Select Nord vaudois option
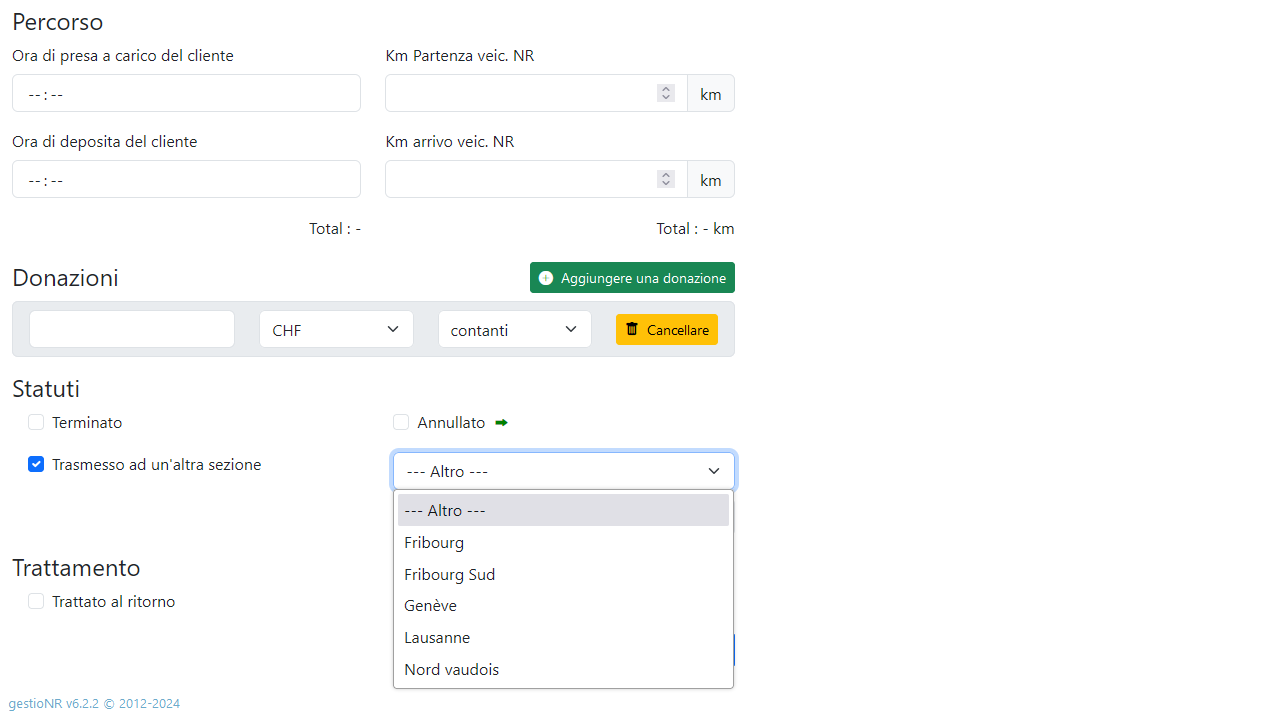This screenshot has height=720, width=1280. tap(452, 670)
